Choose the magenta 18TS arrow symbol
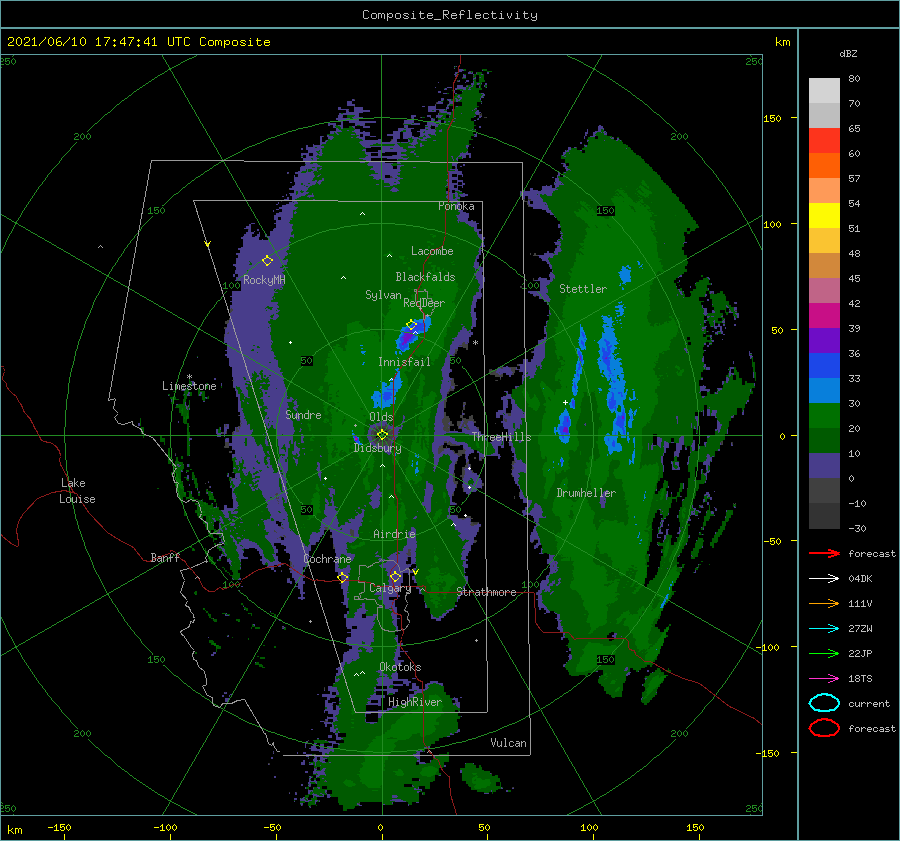Screen dimensions: 900x841 pyautogui.click(x=824, y=679)
